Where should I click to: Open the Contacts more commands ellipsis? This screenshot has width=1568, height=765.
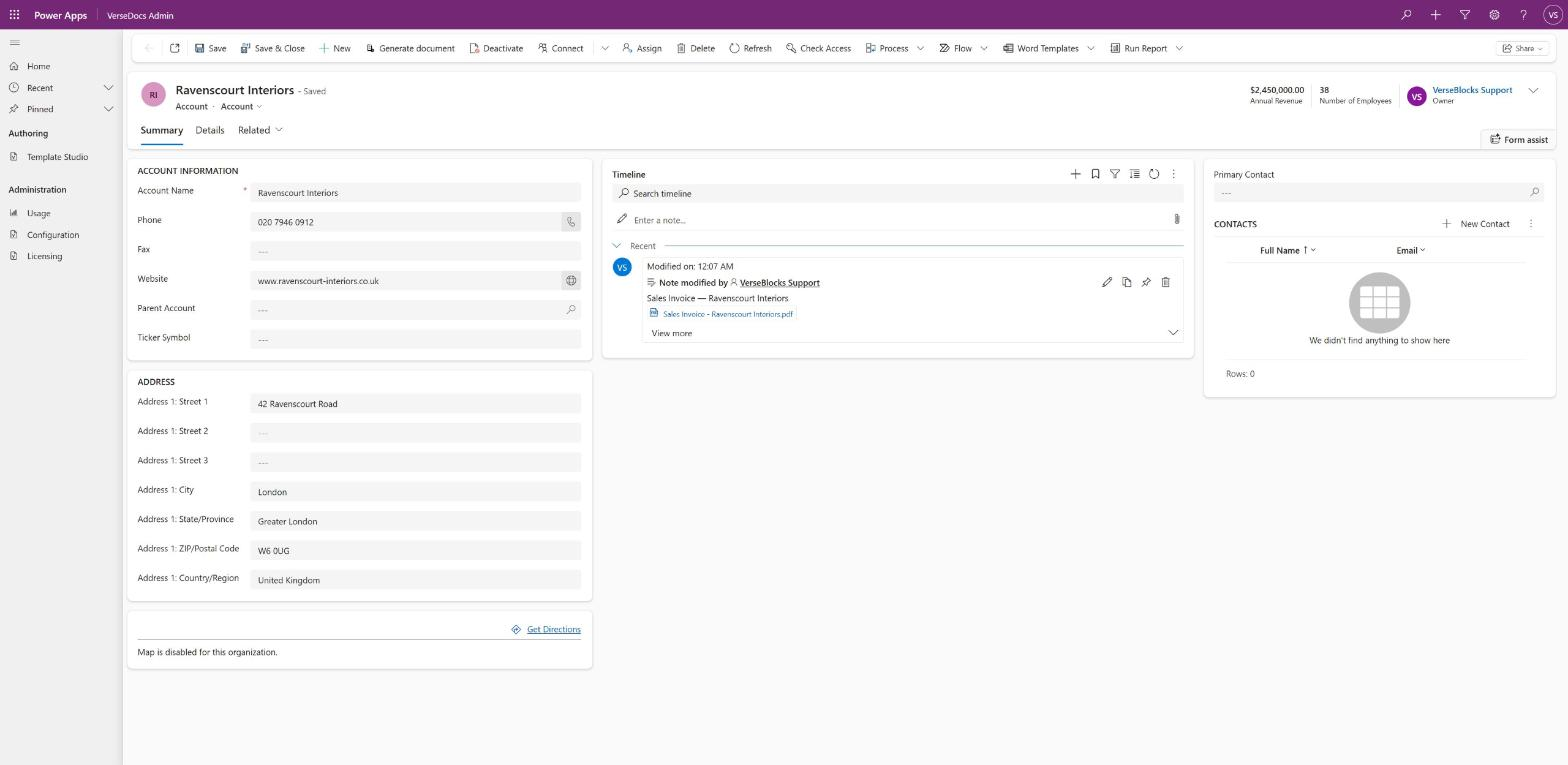click(1531, 224)
